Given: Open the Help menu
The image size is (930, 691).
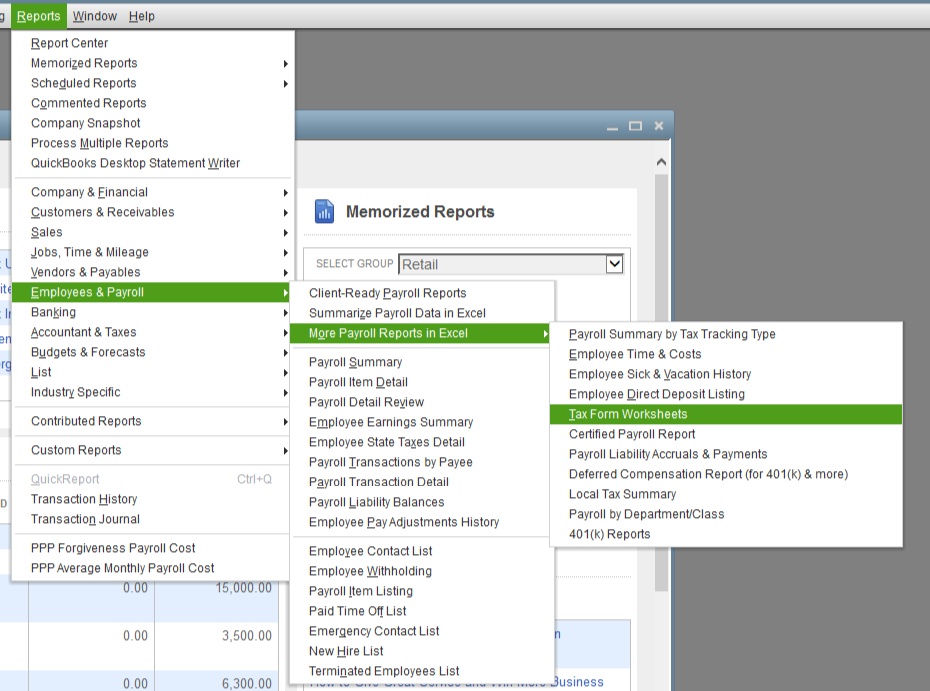Looking at the screenshot, I should pos(142,16).
